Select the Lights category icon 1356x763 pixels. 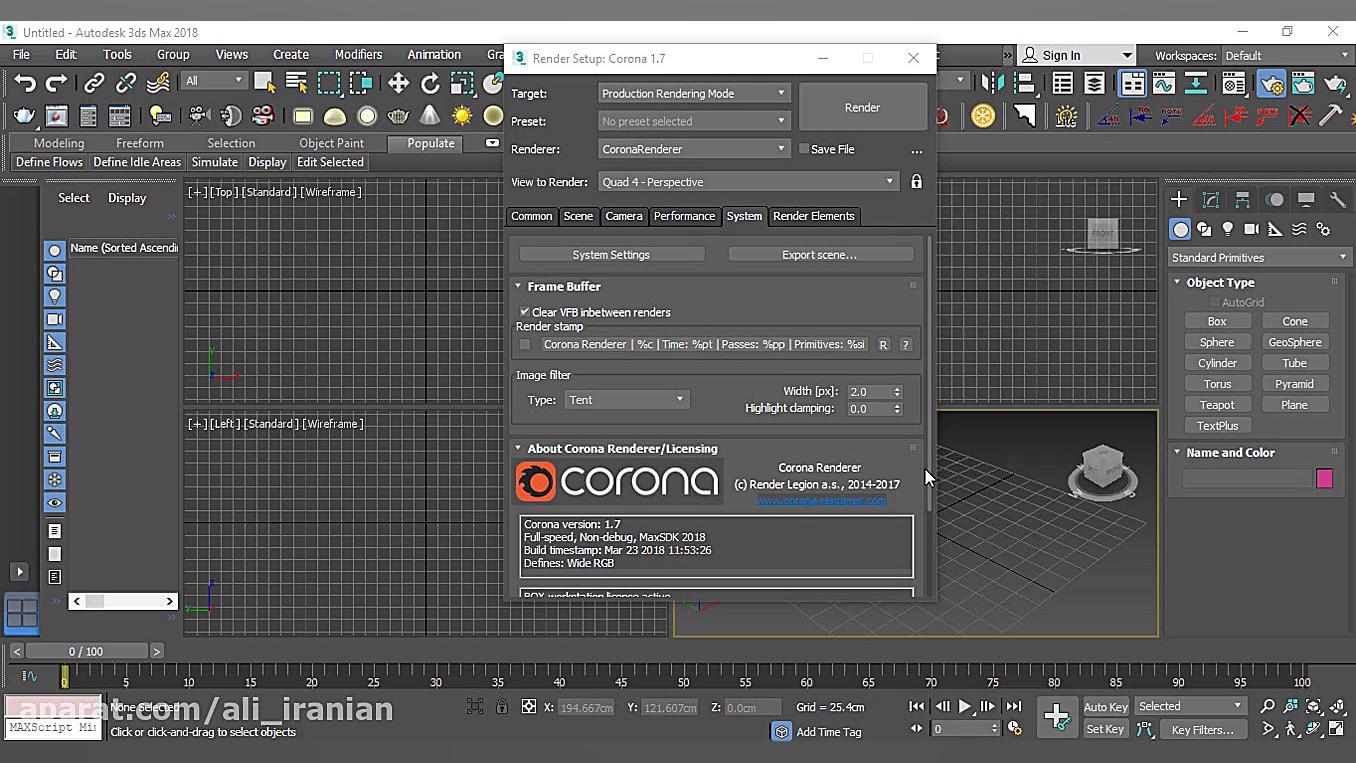(1228, 229)
